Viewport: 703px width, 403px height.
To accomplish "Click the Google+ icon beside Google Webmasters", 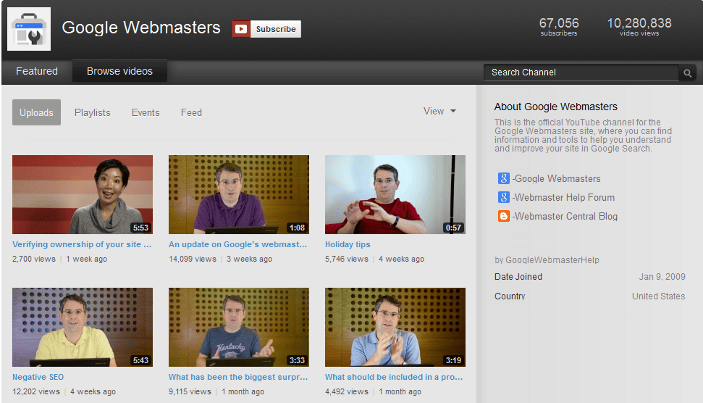I will (x=503, y=178).
